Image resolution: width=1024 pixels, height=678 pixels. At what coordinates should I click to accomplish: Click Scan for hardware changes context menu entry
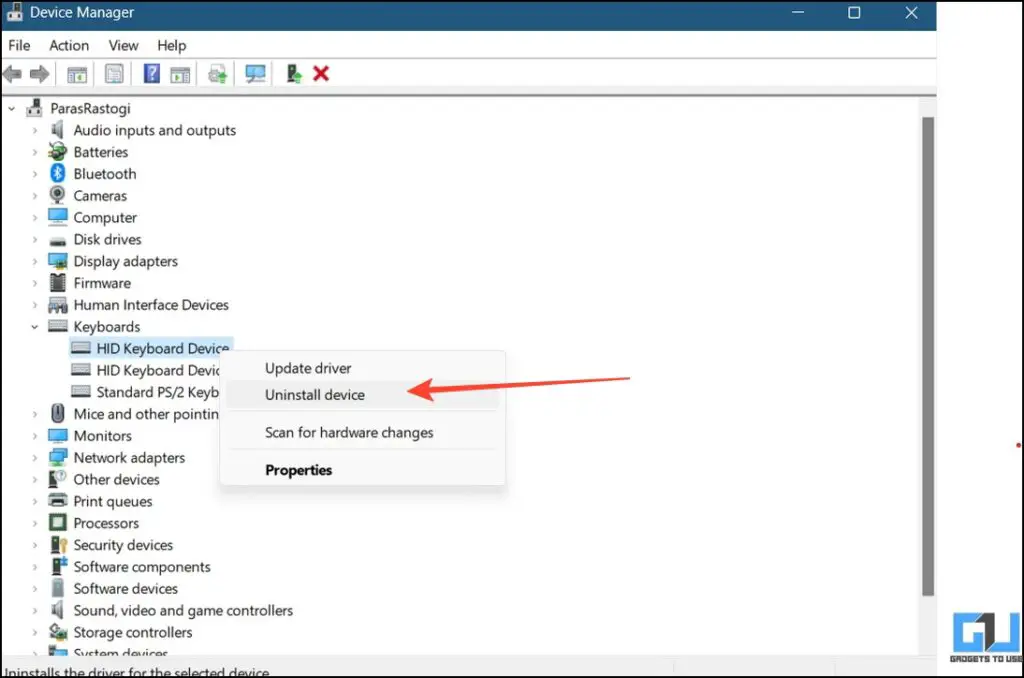click(348, 432)
